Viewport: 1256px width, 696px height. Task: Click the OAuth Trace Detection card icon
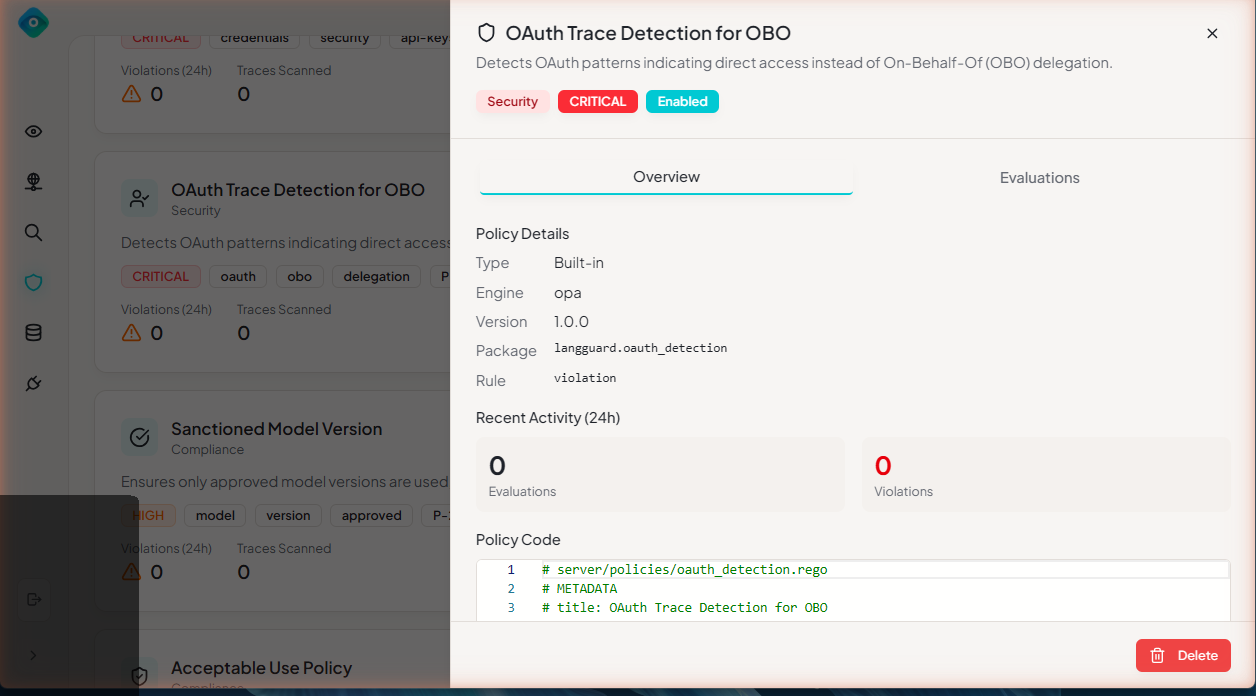140,198
